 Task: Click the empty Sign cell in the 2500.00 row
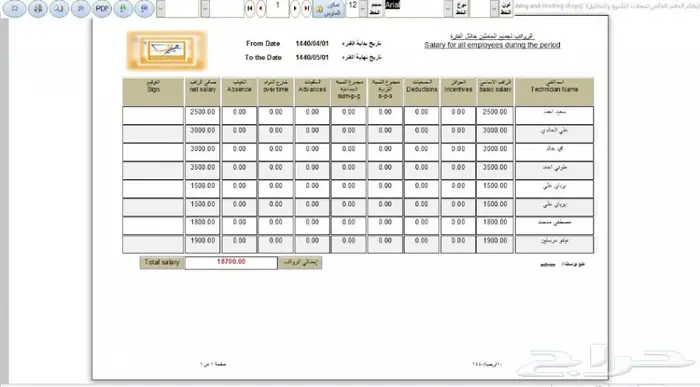153,115
